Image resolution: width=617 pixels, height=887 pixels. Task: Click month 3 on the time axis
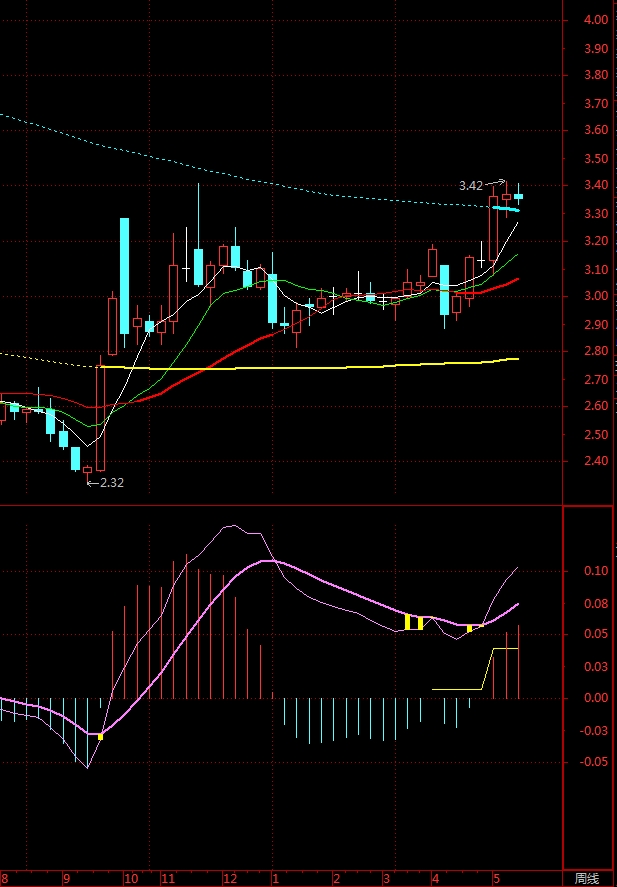[386, 879]
